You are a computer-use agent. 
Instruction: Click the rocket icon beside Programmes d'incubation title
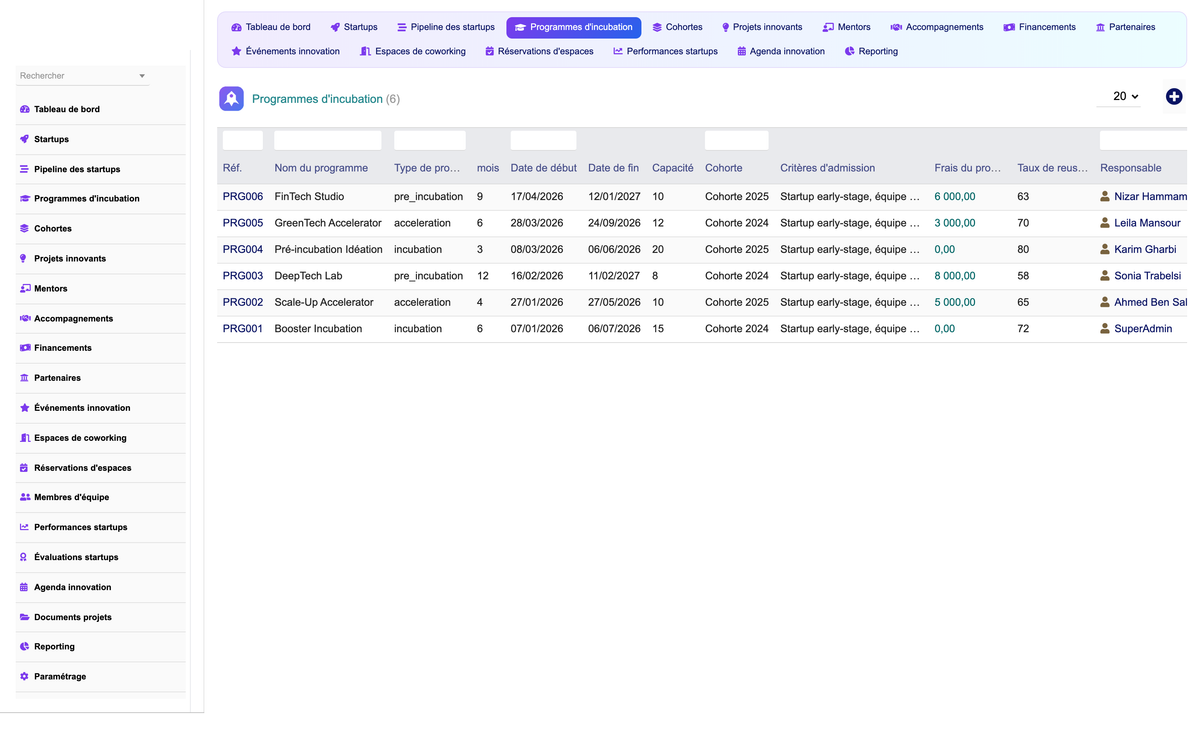click(x=231, y=98)
